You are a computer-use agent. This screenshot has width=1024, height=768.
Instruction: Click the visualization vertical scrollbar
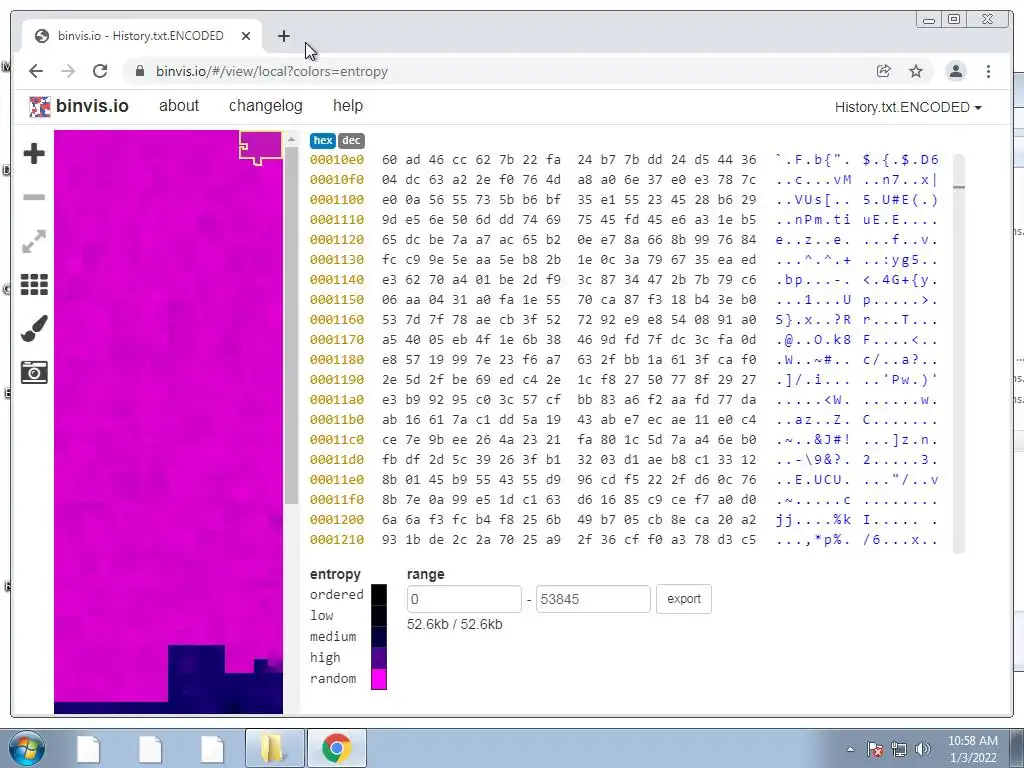click(291, 327)
